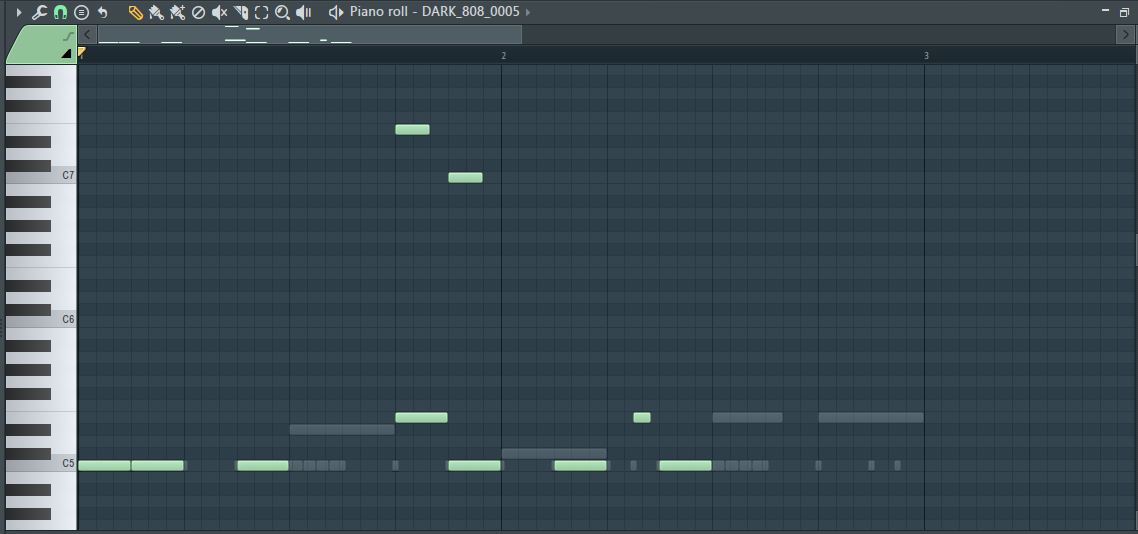Select the Draw pencil tool
Screen dimensions: 1138x534
pos(135,12)
